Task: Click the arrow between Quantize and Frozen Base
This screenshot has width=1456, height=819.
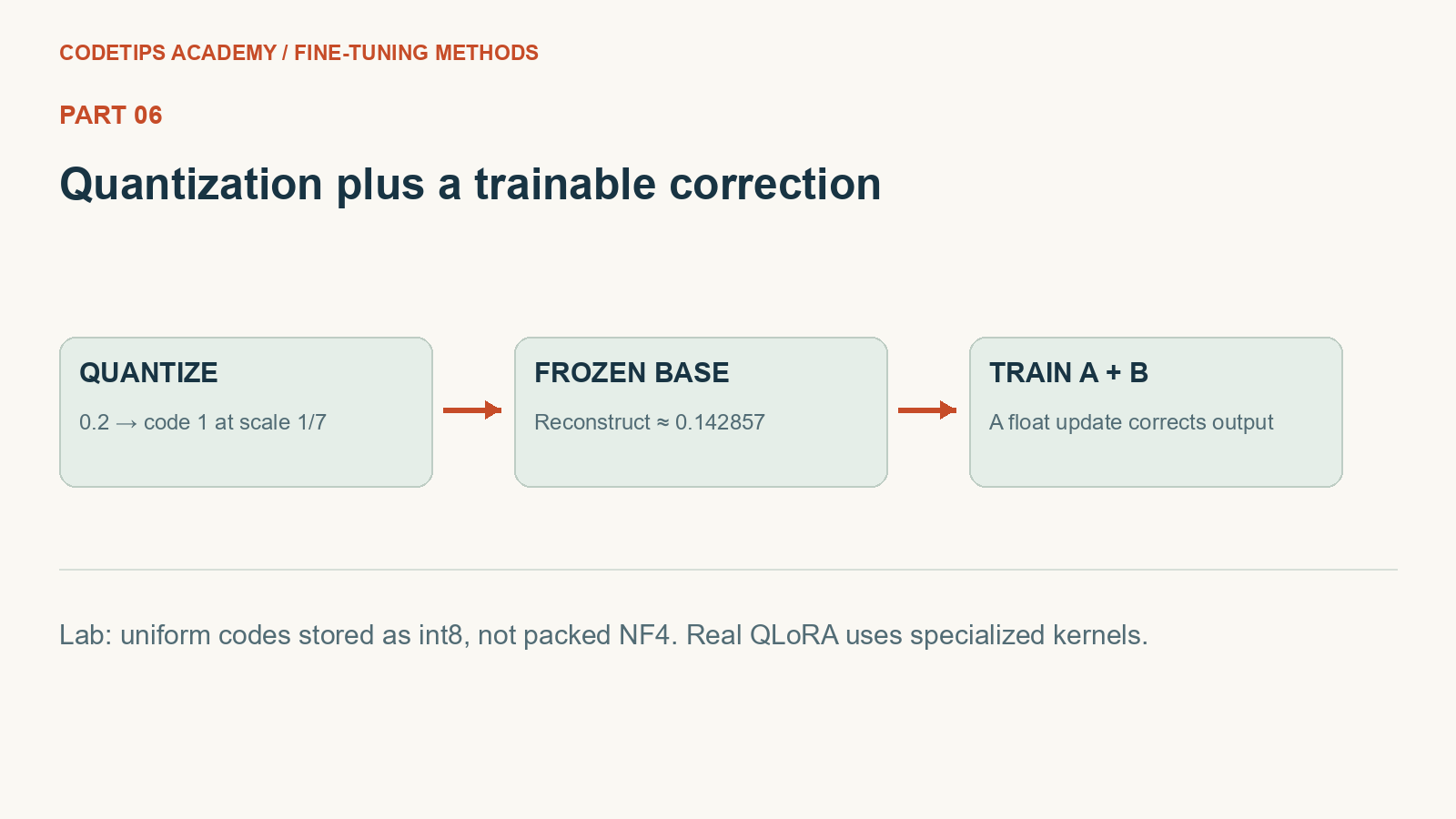Action: pos(472,410)
